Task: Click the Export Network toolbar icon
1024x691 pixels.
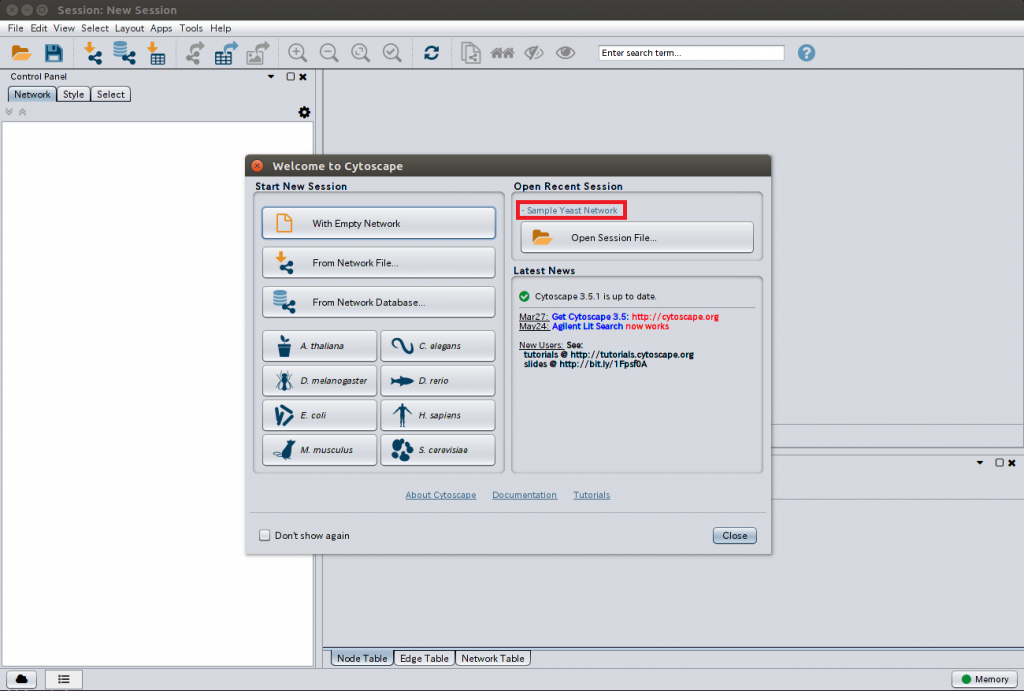Action: (x=195, y=53)
